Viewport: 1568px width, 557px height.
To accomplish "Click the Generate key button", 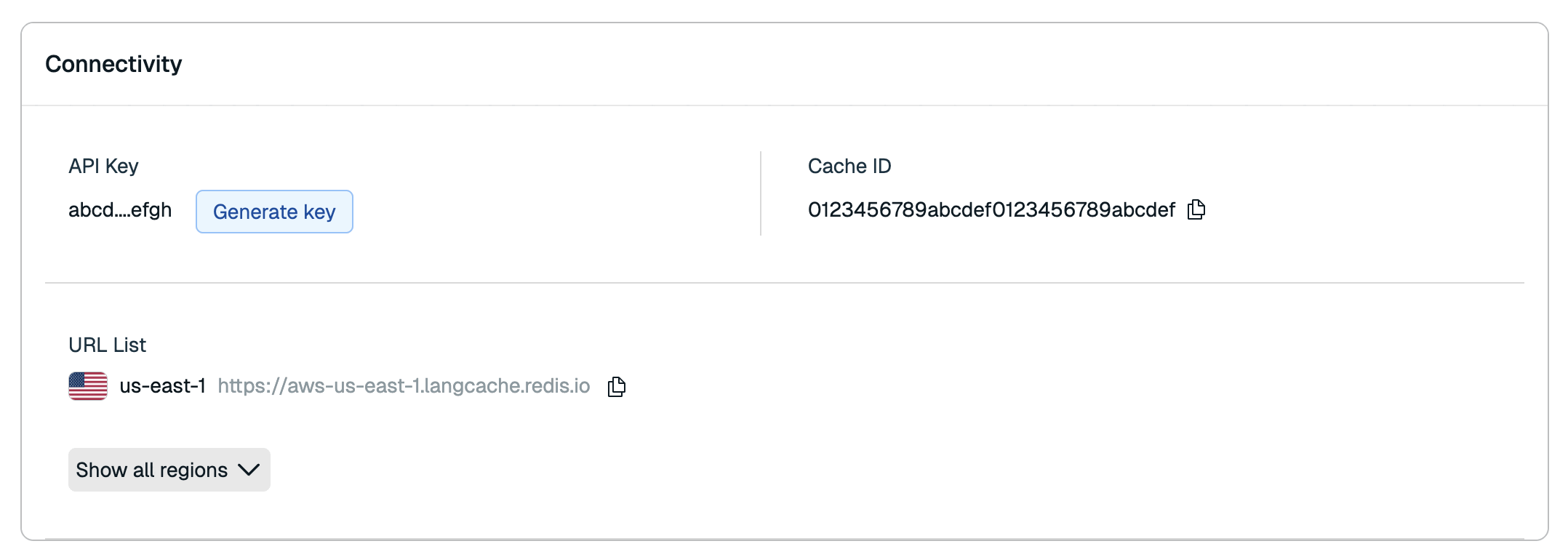I will (x=274, y=212).
